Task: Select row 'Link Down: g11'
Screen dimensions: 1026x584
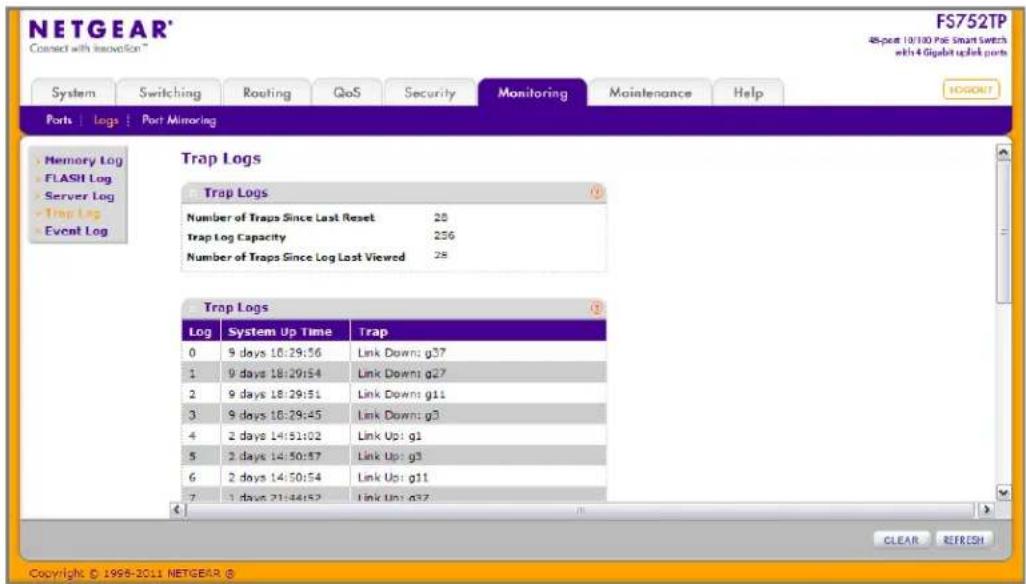Action: 394,394
